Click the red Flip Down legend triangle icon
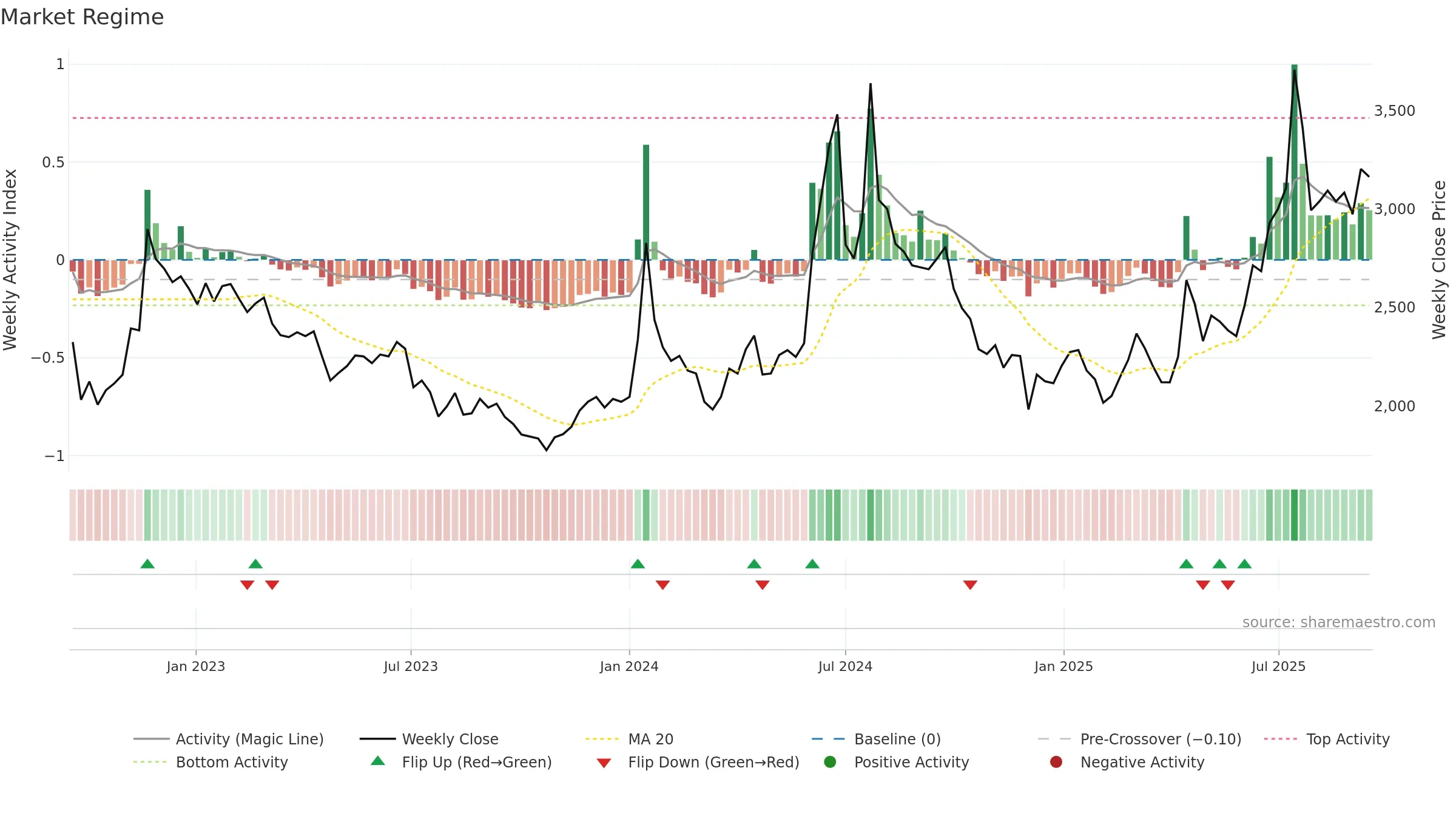Image resolution: width=1456 pixels, height=819 pixels. point(604,763)
